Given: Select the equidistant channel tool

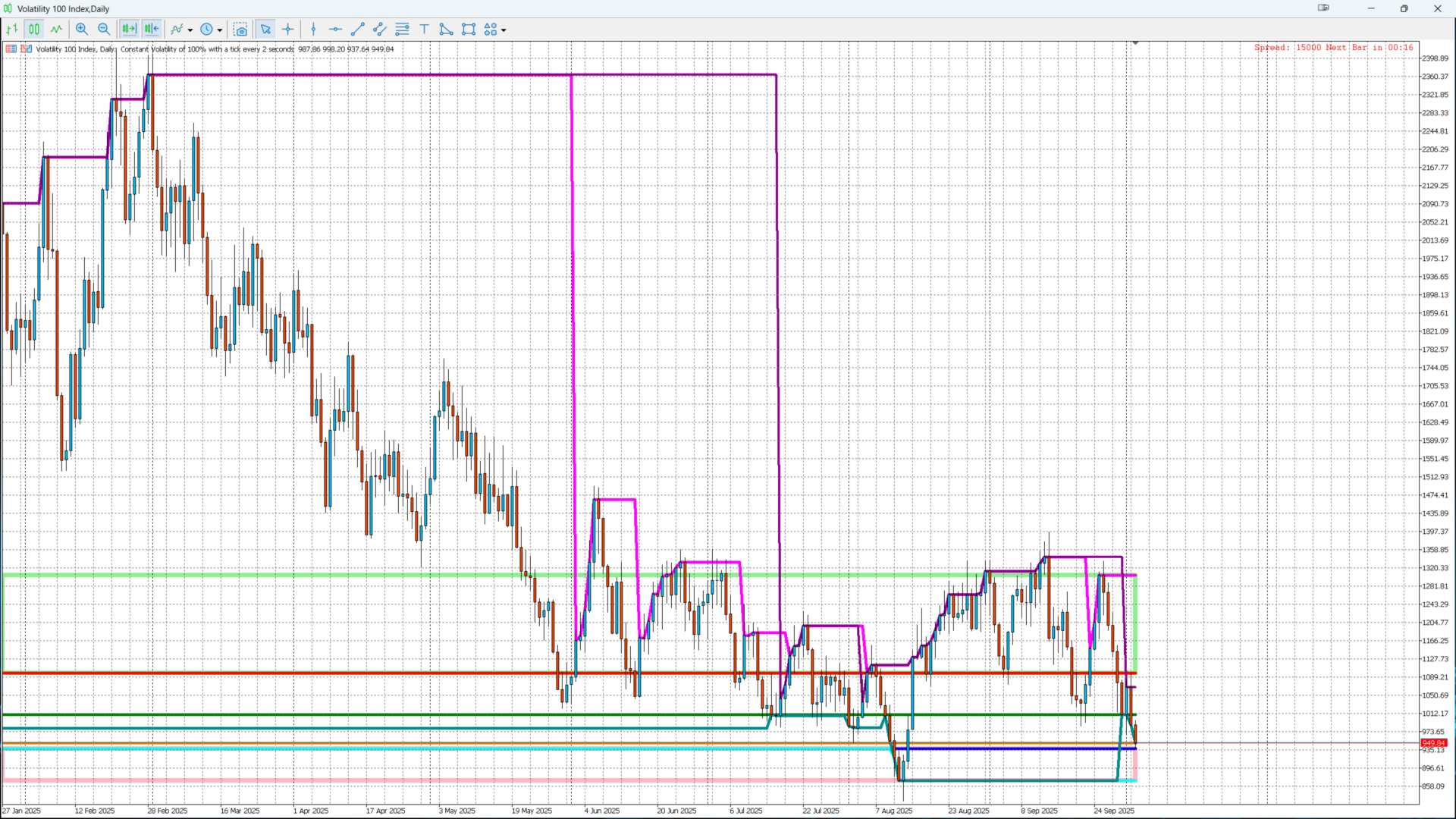Looking at the screenshot, I should tap(380, 30).
